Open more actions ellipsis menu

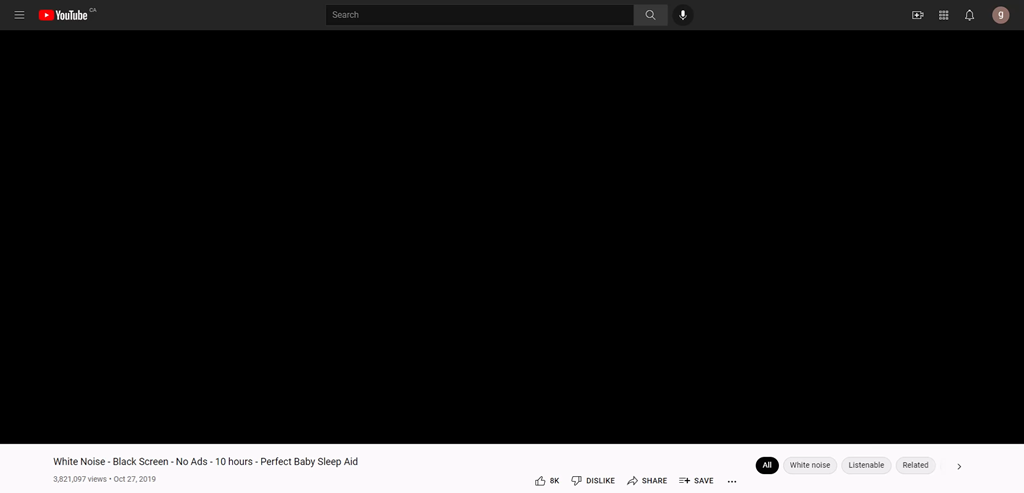(x=732, y=481)
